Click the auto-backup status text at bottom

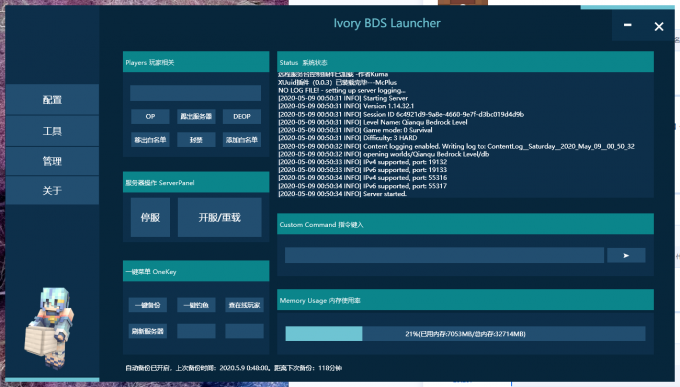click(233, 368)
